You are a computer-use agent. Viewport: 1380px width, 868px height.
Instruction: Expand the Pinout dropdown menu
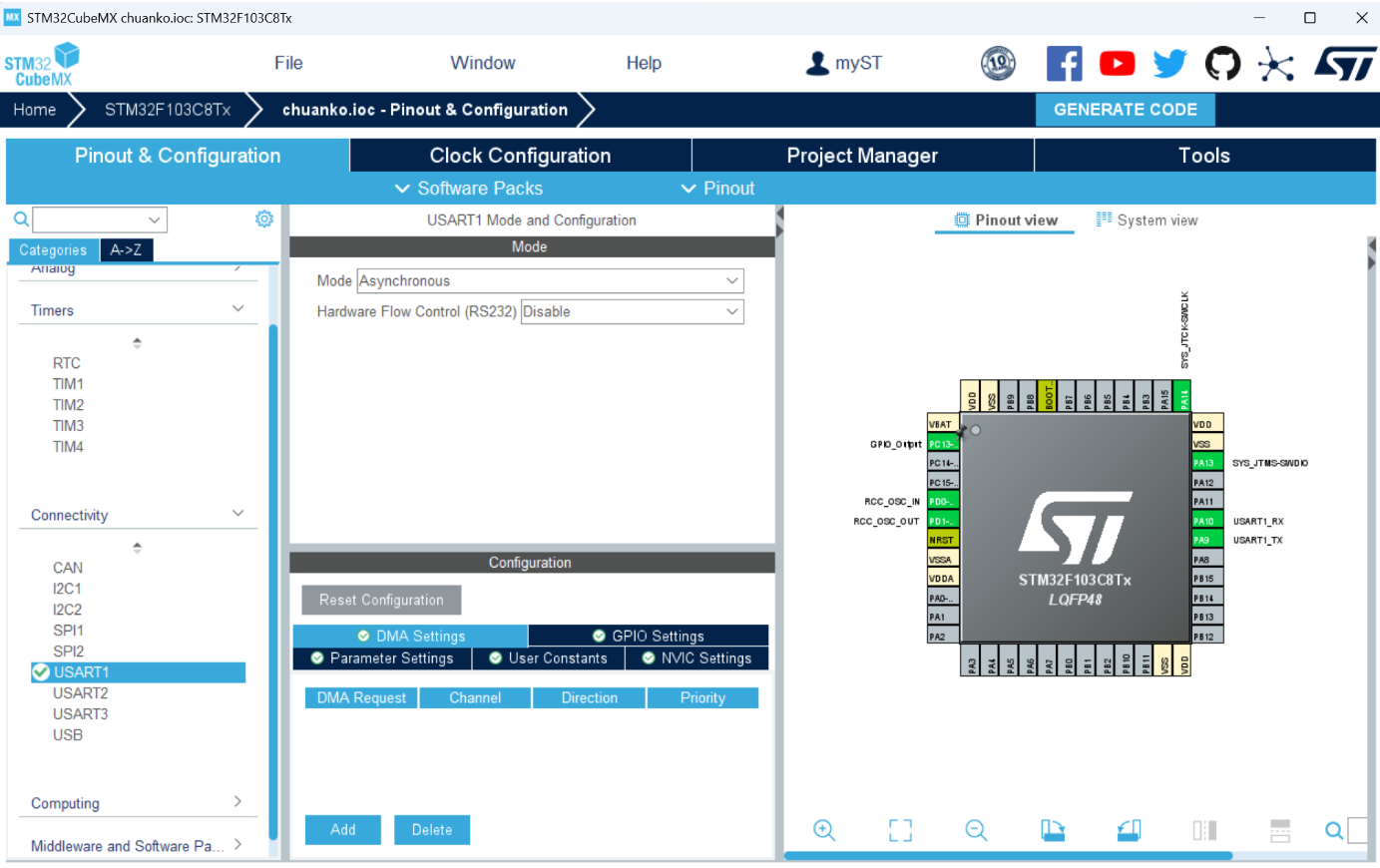(x=717, y=189)
